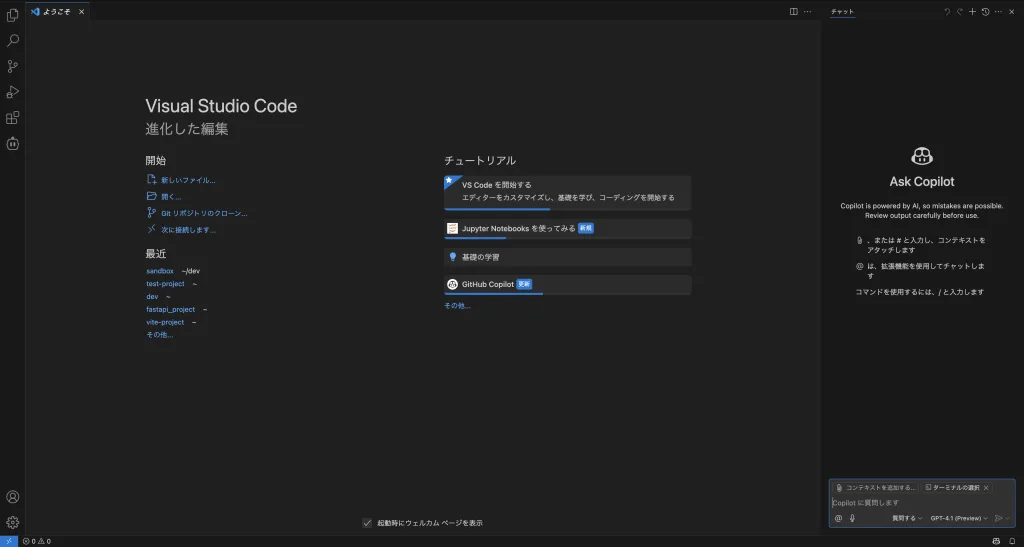
Task: Show chat history
Action: [x=985, y=12]
